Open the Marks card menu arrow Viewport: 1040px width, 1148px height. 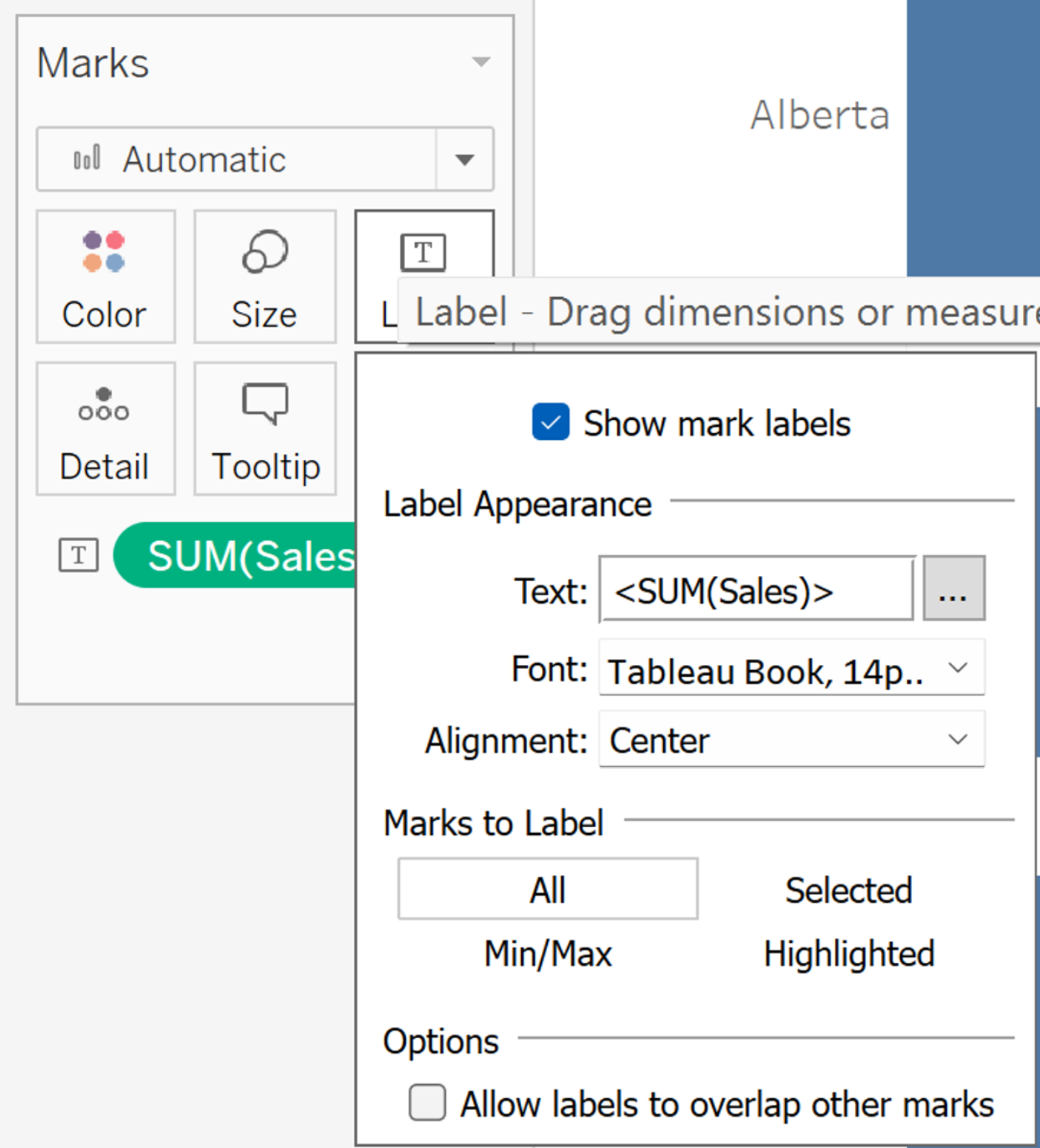tap(481, 62)
